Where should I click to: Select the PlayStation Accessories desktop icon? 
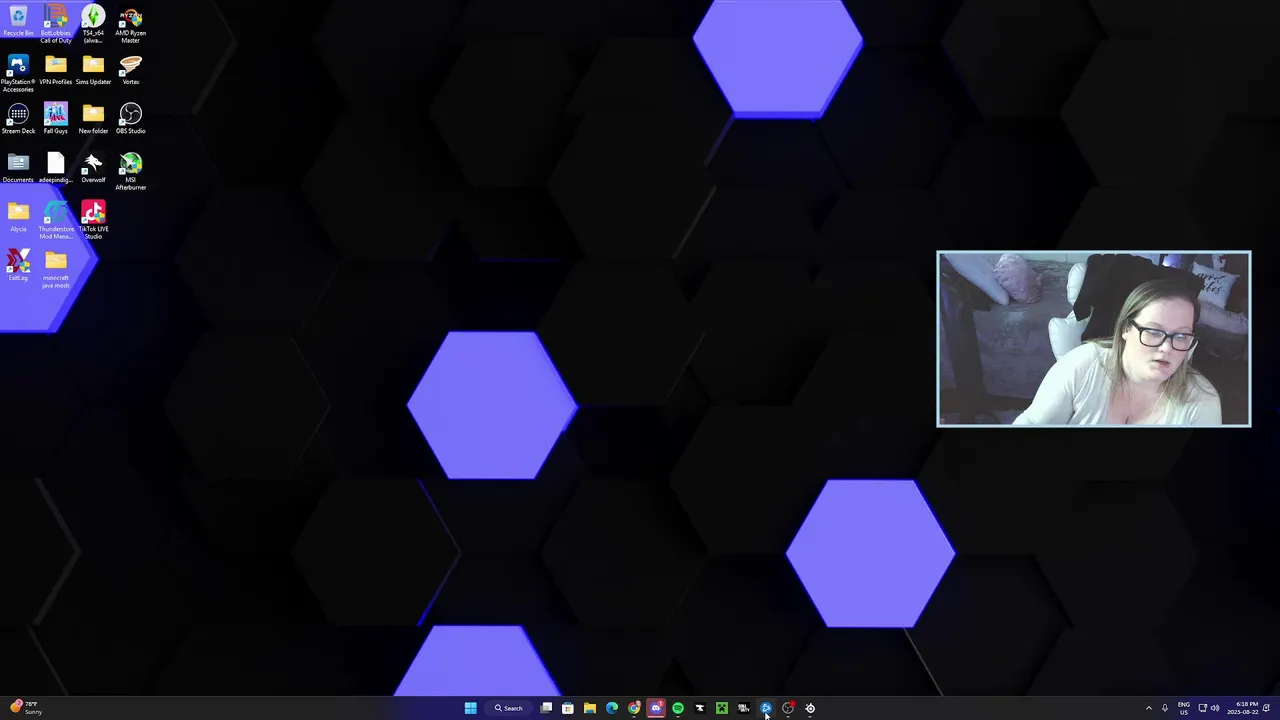(x=18, y=74)
